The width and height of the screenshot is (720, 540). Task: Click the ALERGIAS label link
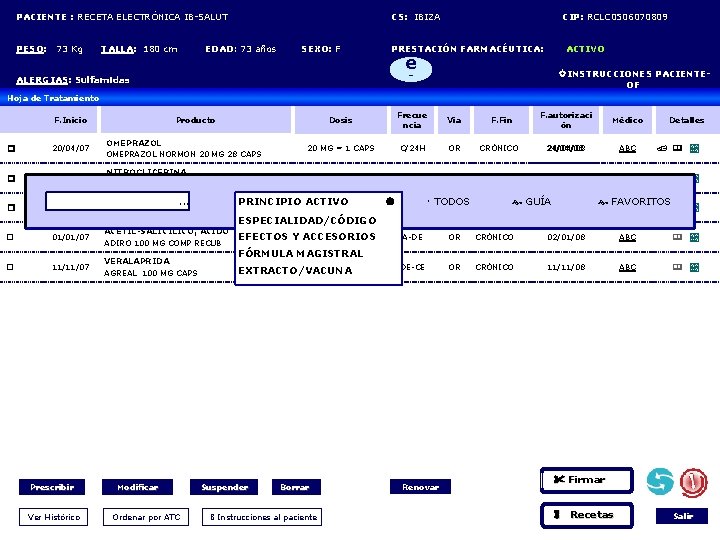(x=44, y=80)
